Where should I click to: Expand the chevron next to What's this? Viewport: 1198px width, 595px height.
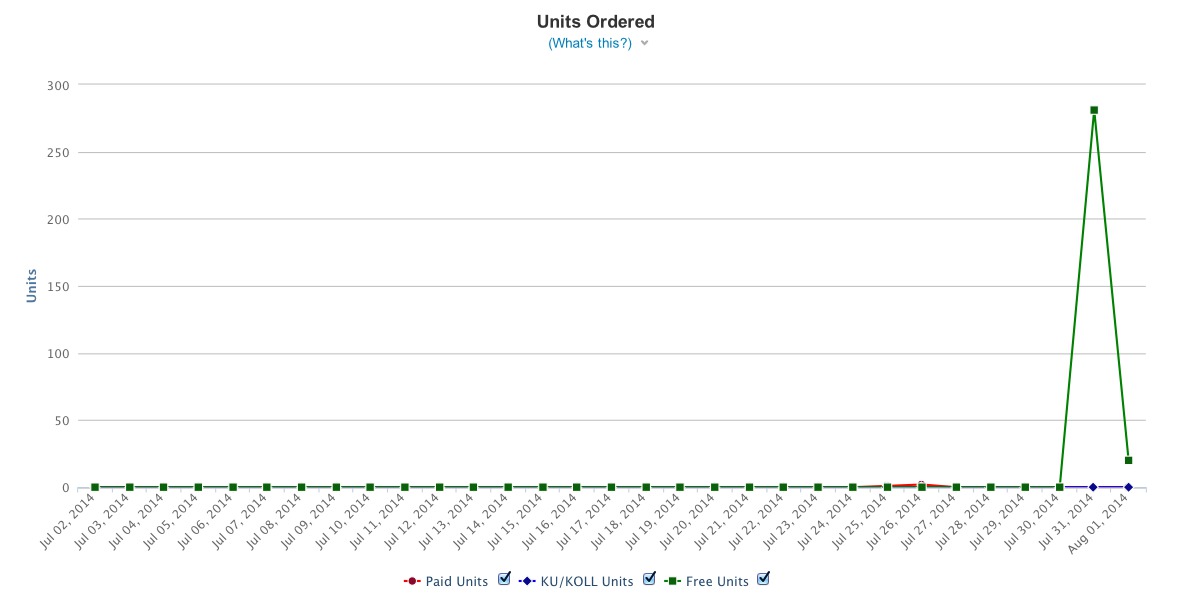[x=645, y=43]
